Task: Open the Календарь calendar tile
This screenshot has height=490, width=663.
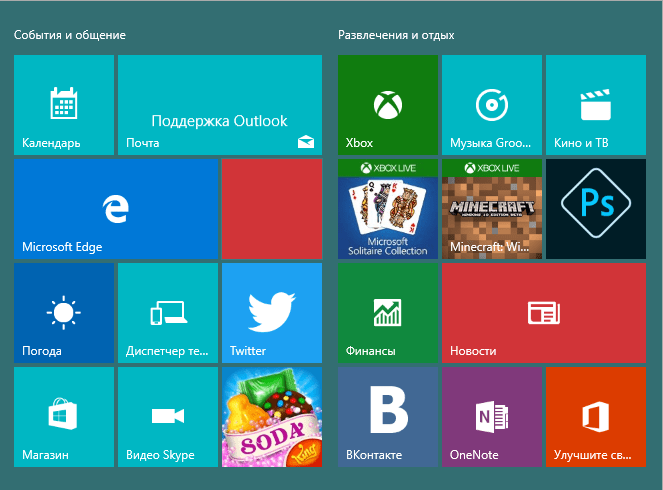Action: 64,105
